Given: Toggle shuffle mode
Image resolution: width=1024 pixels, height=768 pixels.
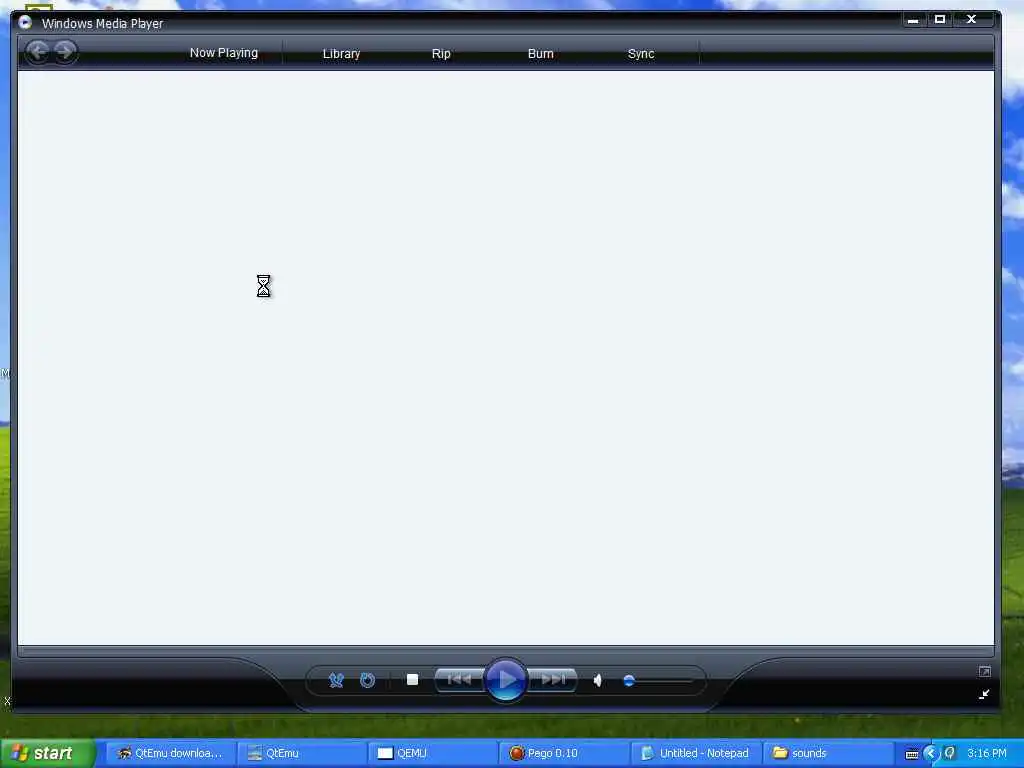Looking at the screenshot, I should click(336, 680).
